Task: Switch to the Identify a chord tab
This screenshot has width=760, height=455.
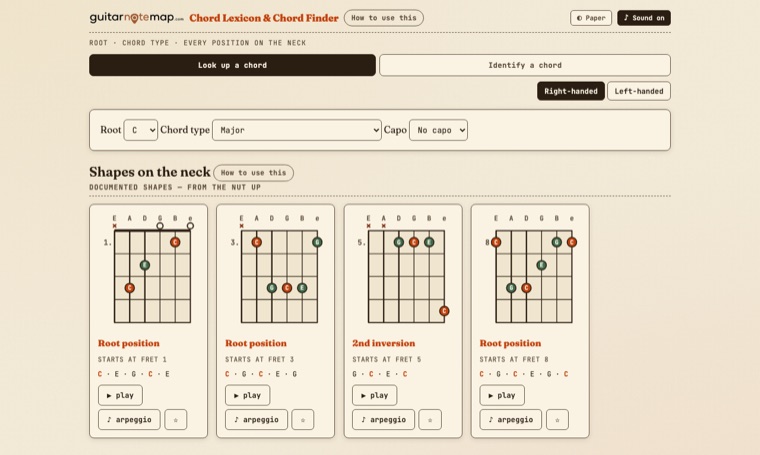Action: (x=525, y=65)
